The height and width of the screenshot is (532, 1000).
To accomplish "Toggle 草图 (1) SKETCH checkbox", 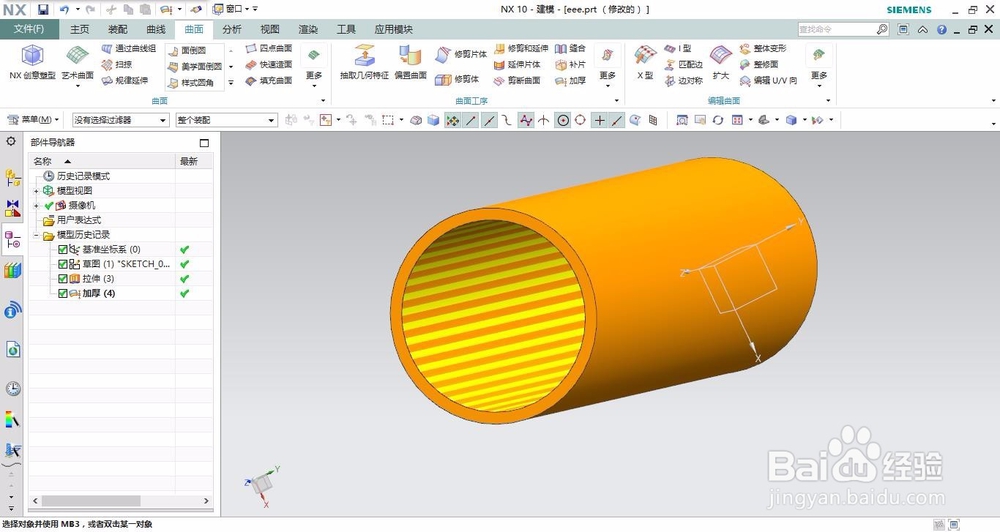I will (62, 264).
